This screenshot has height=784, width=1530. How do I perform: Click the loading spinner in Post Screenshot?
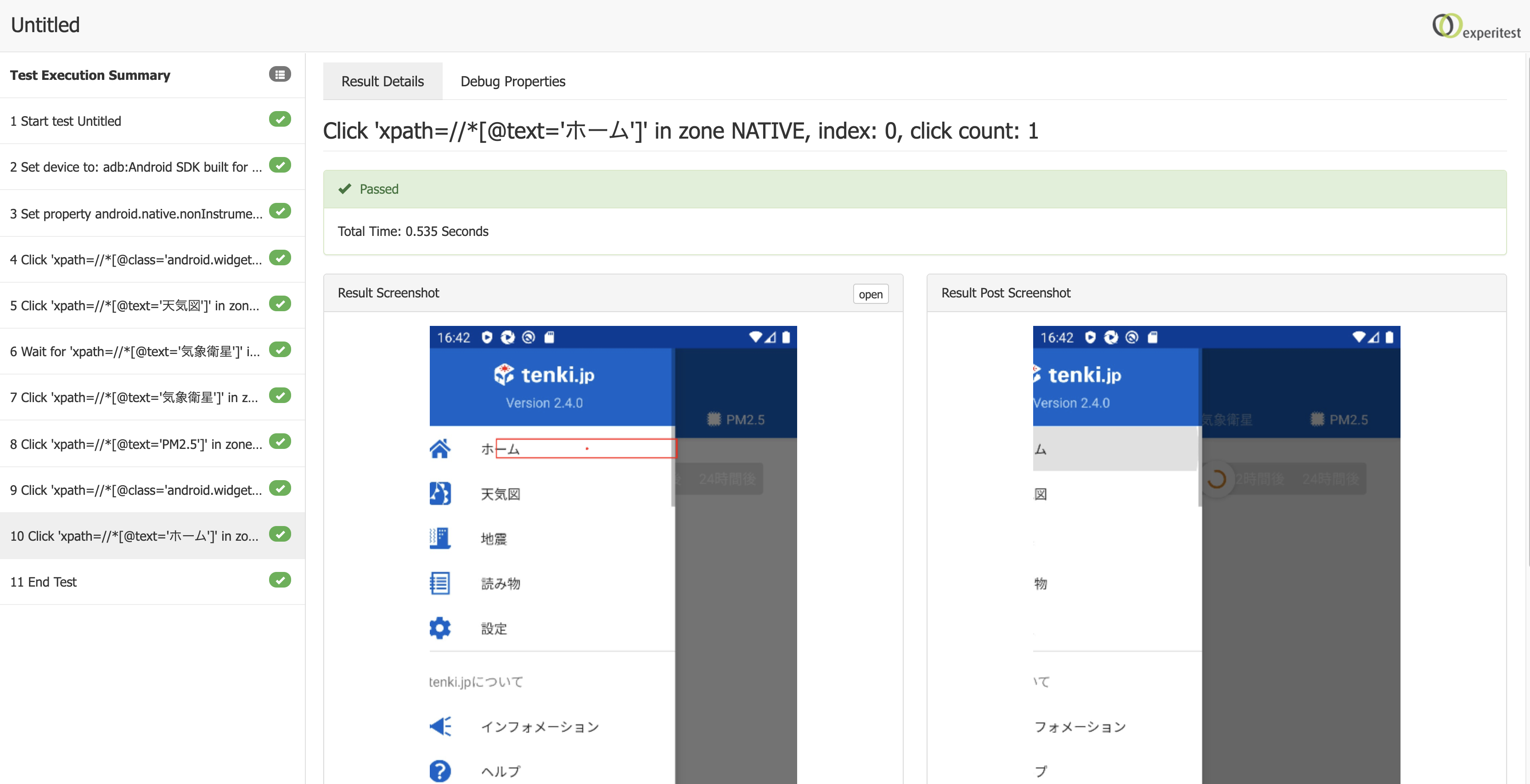[x=1216, y=479]
